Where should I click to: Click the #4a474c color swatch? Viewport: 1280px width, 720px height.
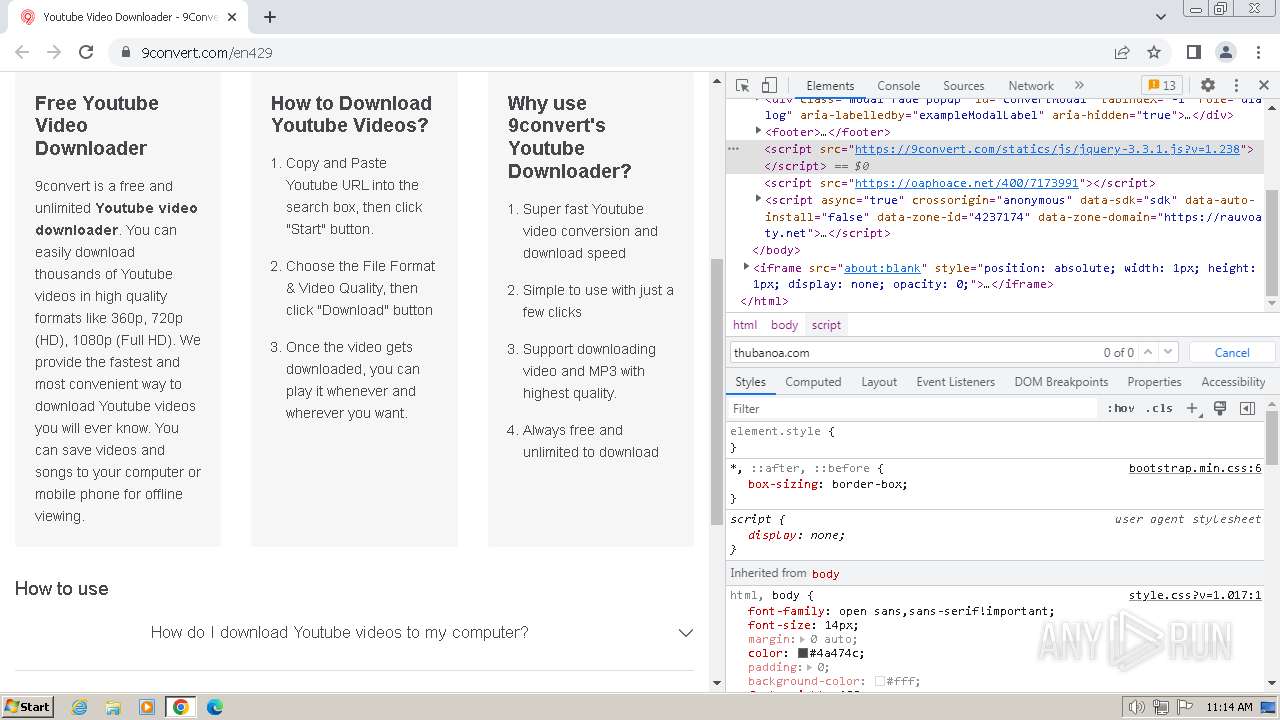(x=802, y=653)
